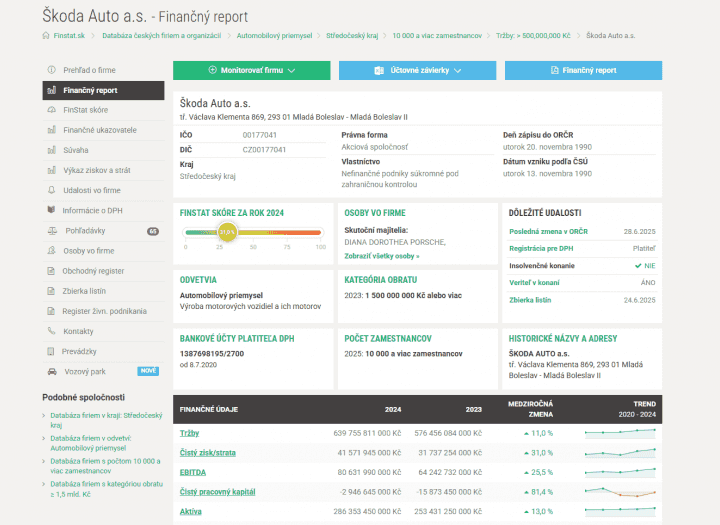720x525 pixels.
Task: Open Databáza firiem v kraji: Středočeský kraj
Action: (x=107, y=420)
